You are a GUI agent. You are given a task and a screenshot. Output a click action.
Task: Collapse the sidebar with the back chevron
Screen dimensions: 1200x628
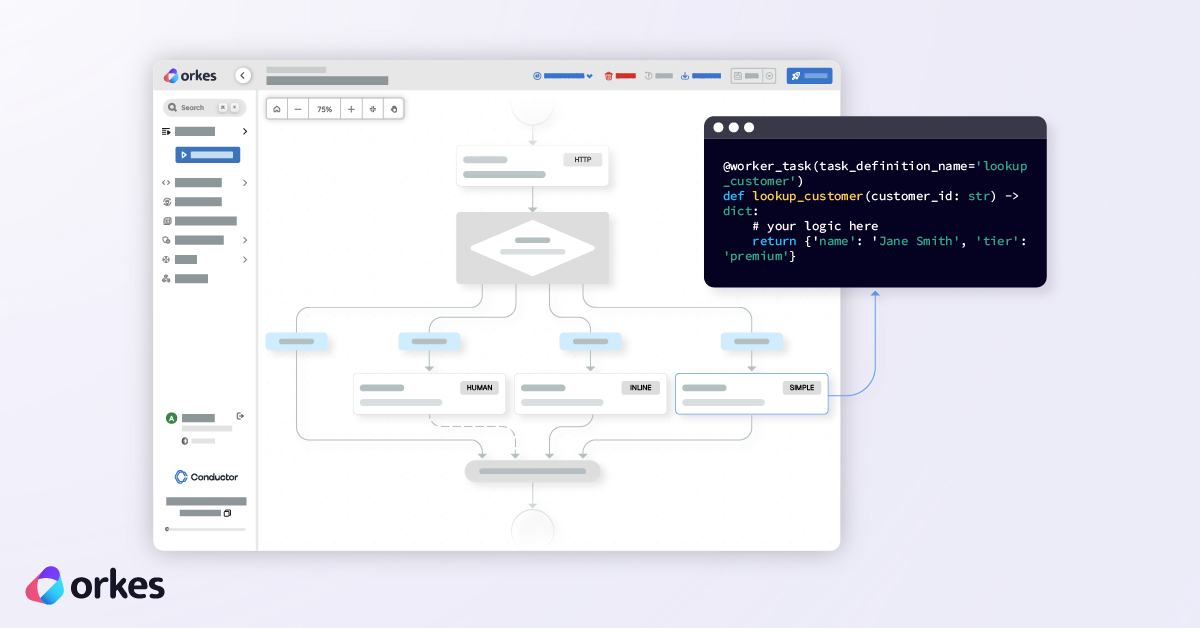click(243, 75)
